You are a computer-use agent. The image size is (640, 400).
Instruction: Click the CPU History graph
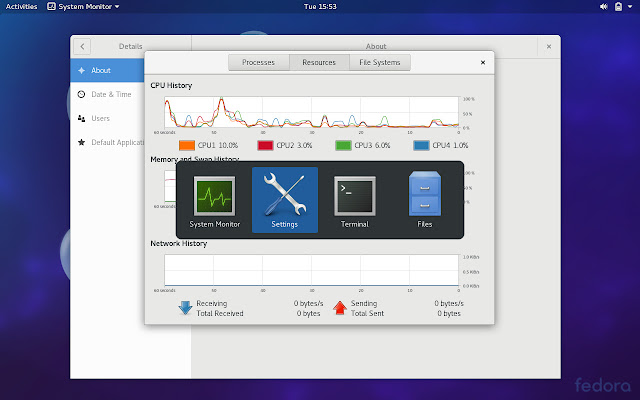[x=312, y=112]
